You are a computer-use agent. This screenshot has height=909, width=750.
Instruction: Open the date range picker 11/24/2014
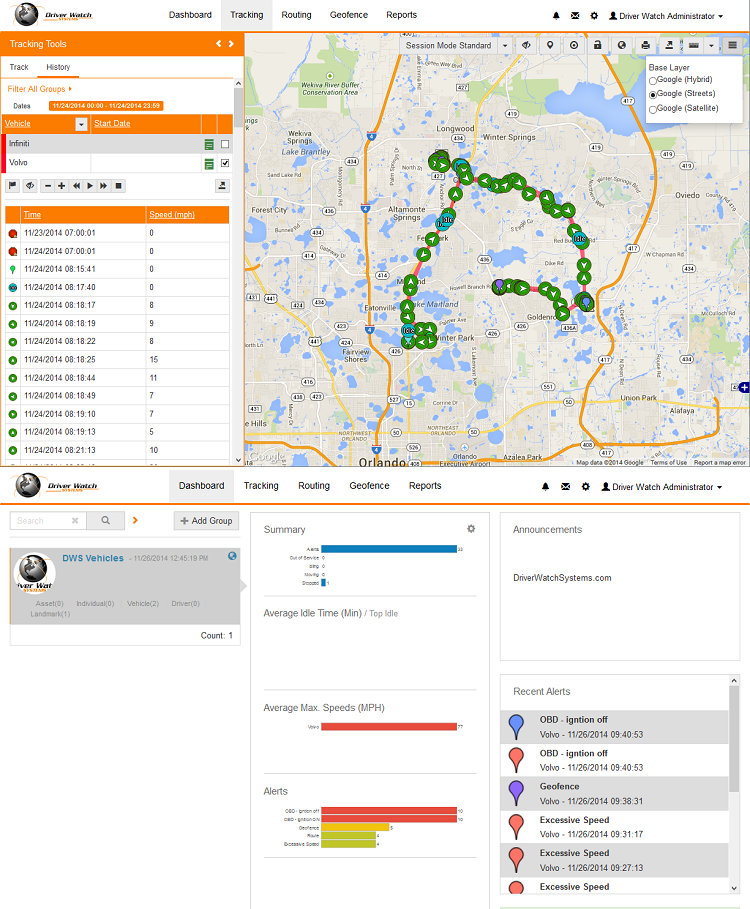(x=106, y=106)
